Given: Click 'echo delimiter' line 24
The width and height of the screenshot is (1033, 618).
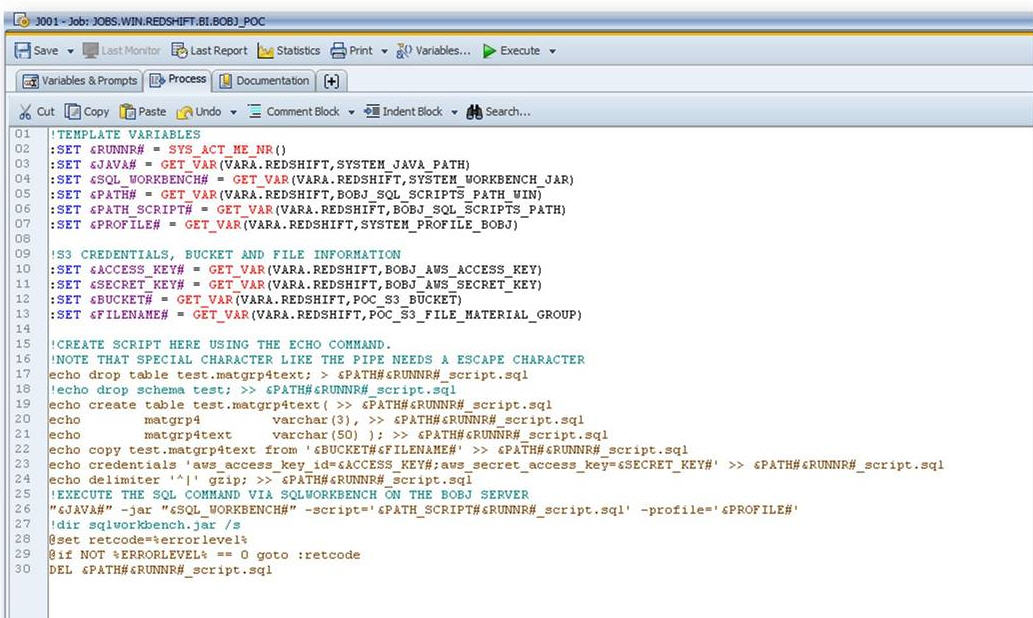Looking at the screenshot, I should pyautogui.click(x=260, y=480).
